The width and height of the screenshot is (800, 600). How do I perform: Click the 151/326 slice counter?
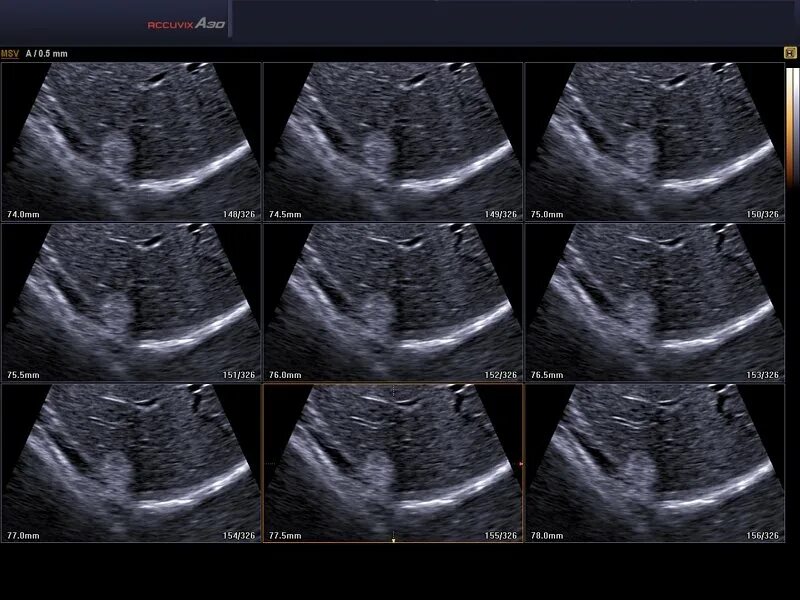coord(239,375)
